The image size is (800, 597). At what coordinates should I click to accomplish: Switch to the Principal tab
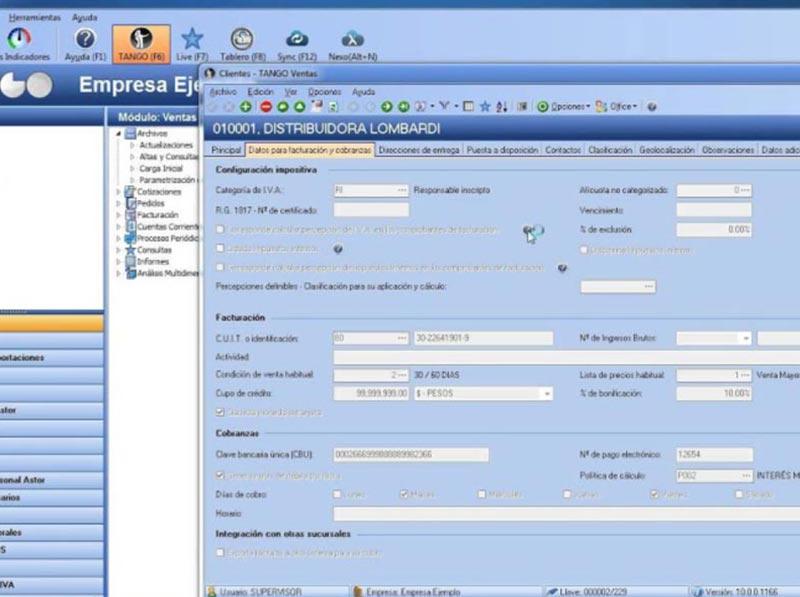tap(226, 150)
